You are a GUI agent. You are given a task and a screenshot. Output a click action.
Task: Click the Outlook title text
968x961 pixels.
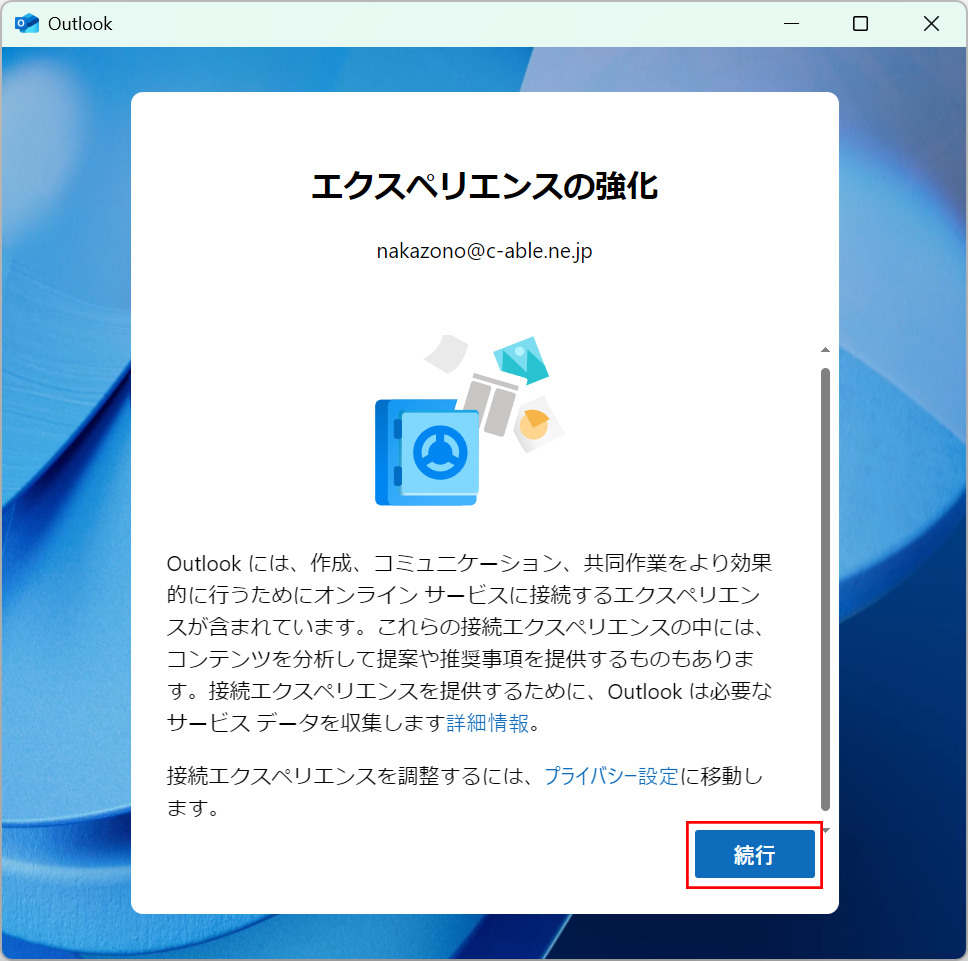point(80,23)
